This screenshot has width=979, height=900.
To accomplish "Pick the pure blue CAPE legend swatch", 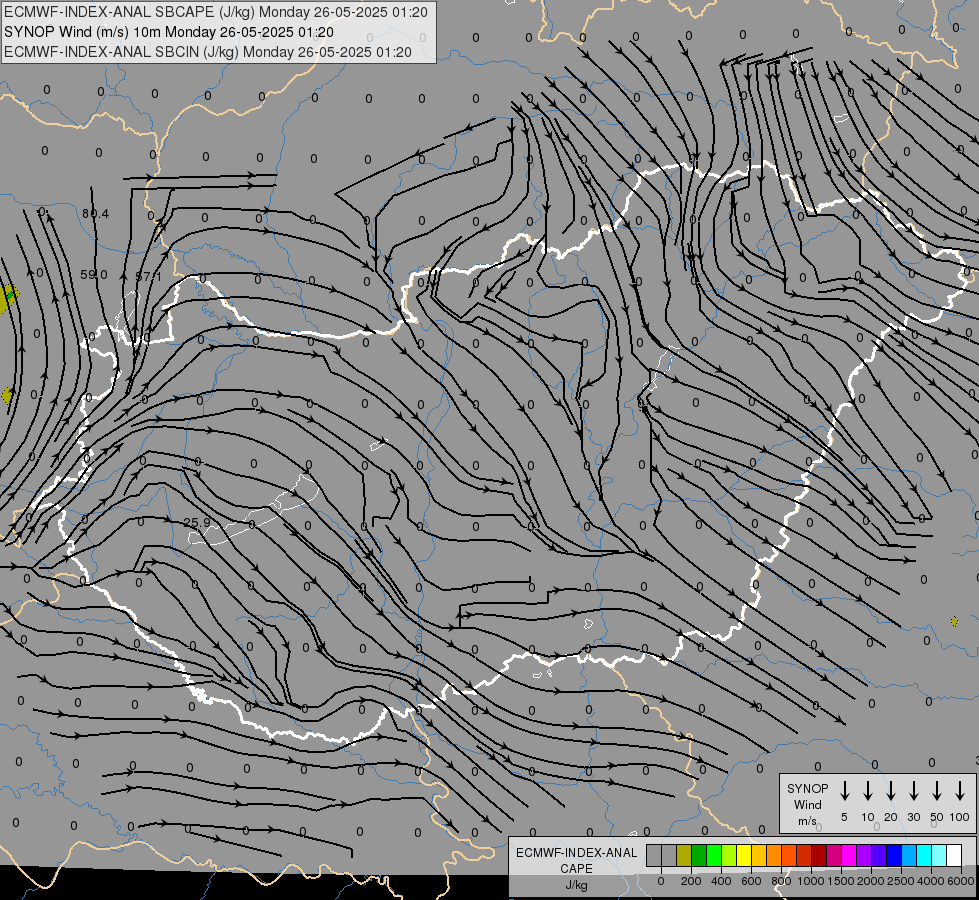I will coord(894,855).
